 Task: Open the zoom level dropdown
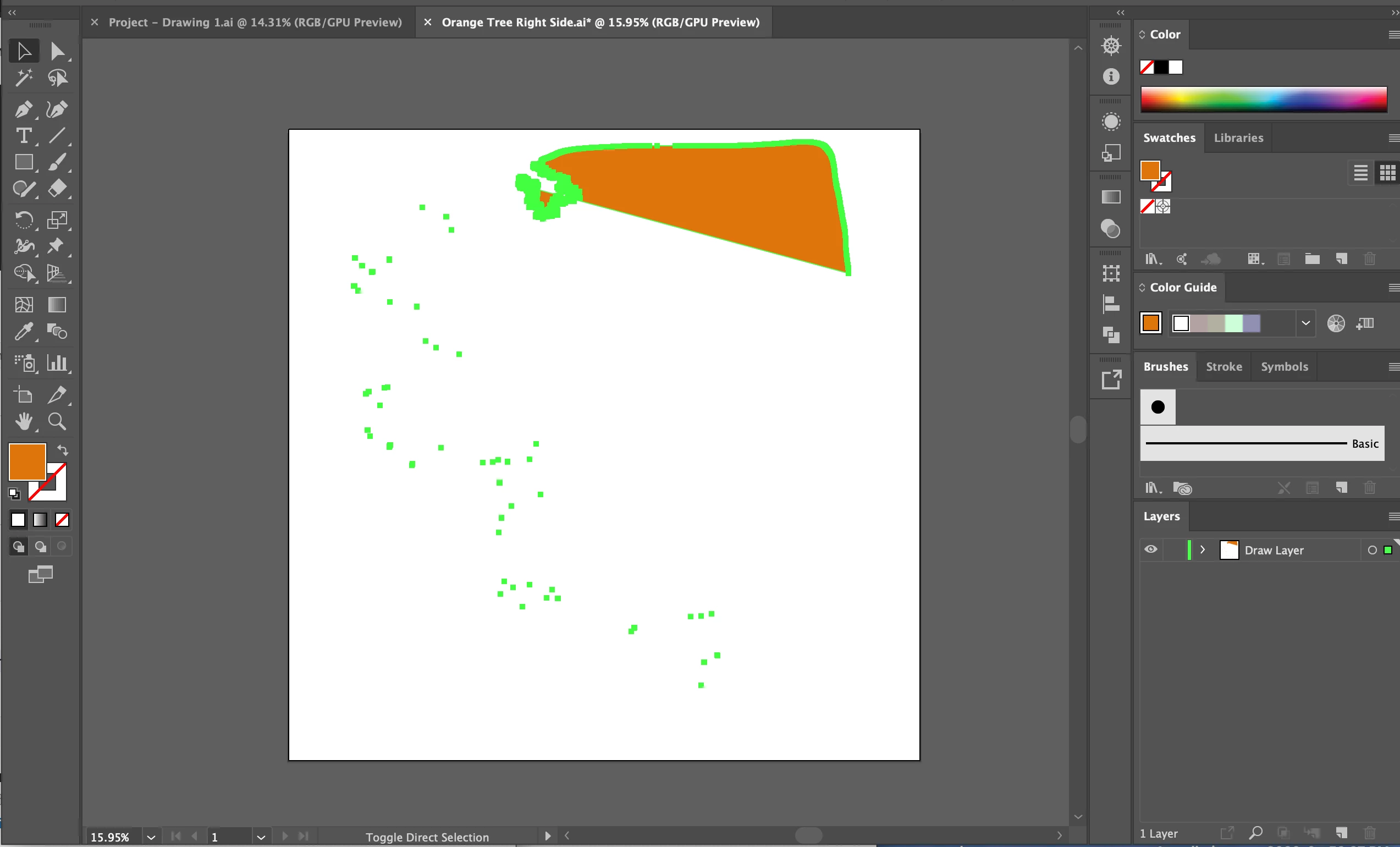coord(151,837)
